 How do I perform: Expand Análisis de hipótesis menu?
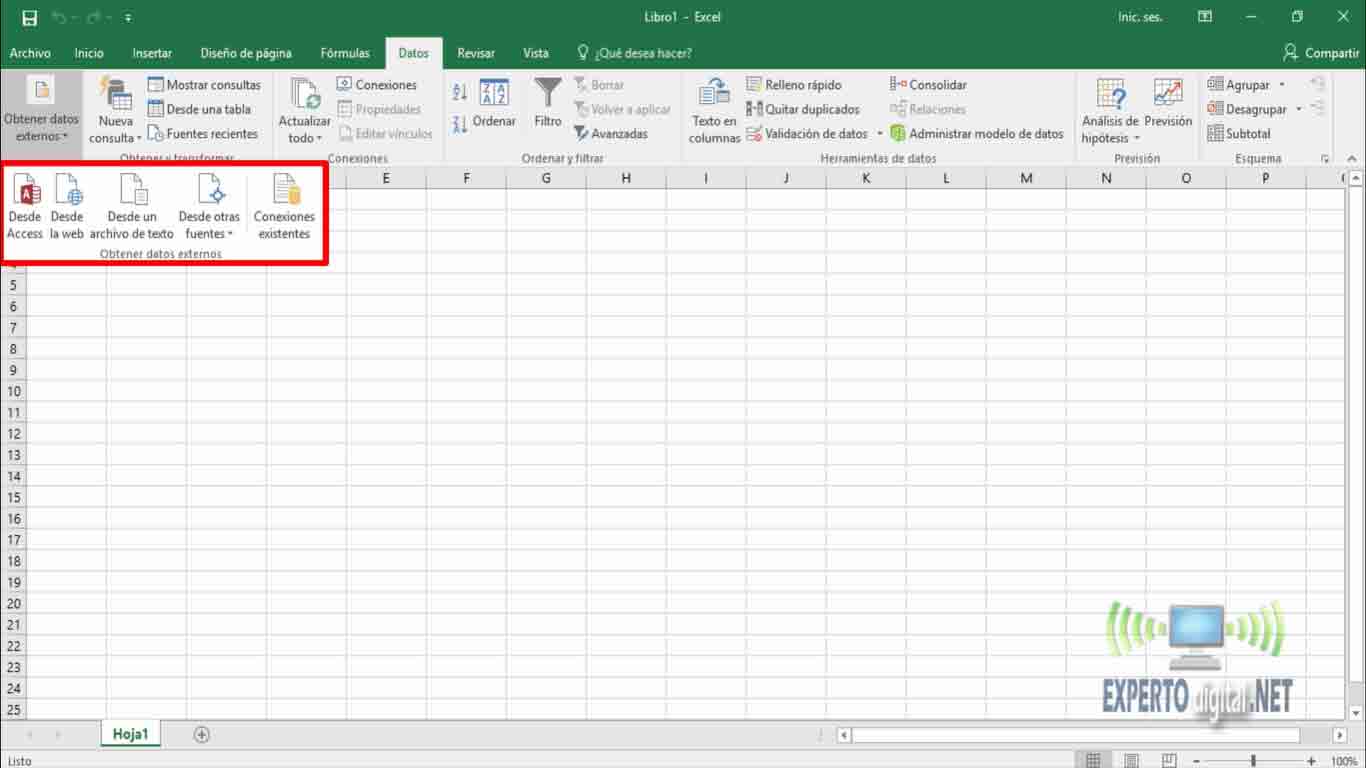pyautogui.click(x=1110, y=138)
